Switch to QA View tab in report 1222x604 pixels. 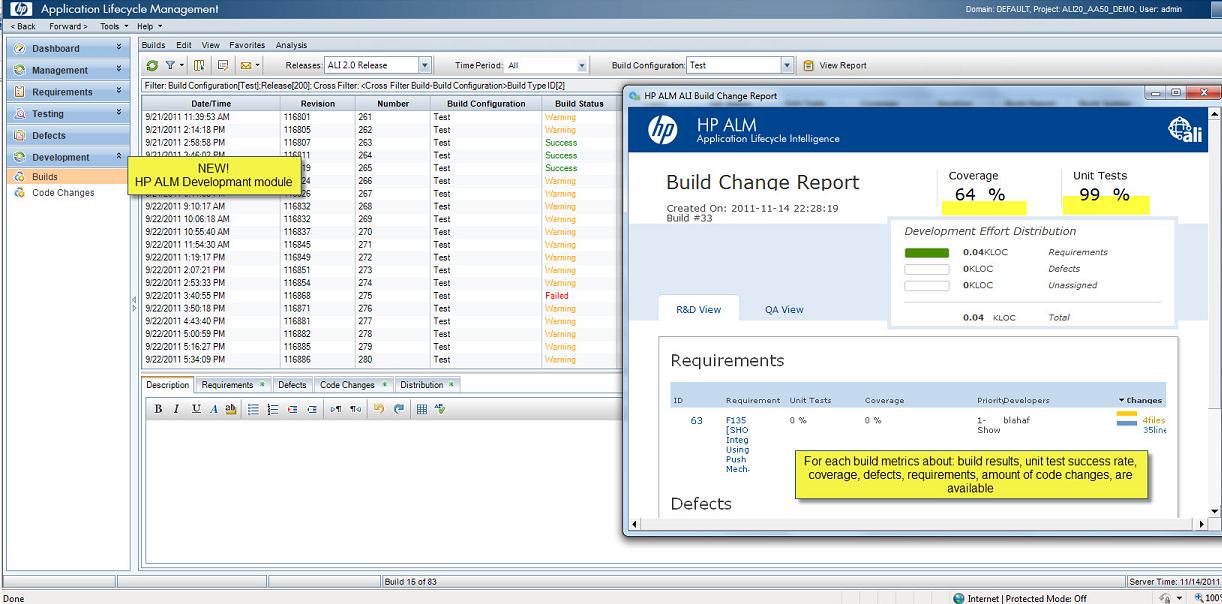click(784, 310)
